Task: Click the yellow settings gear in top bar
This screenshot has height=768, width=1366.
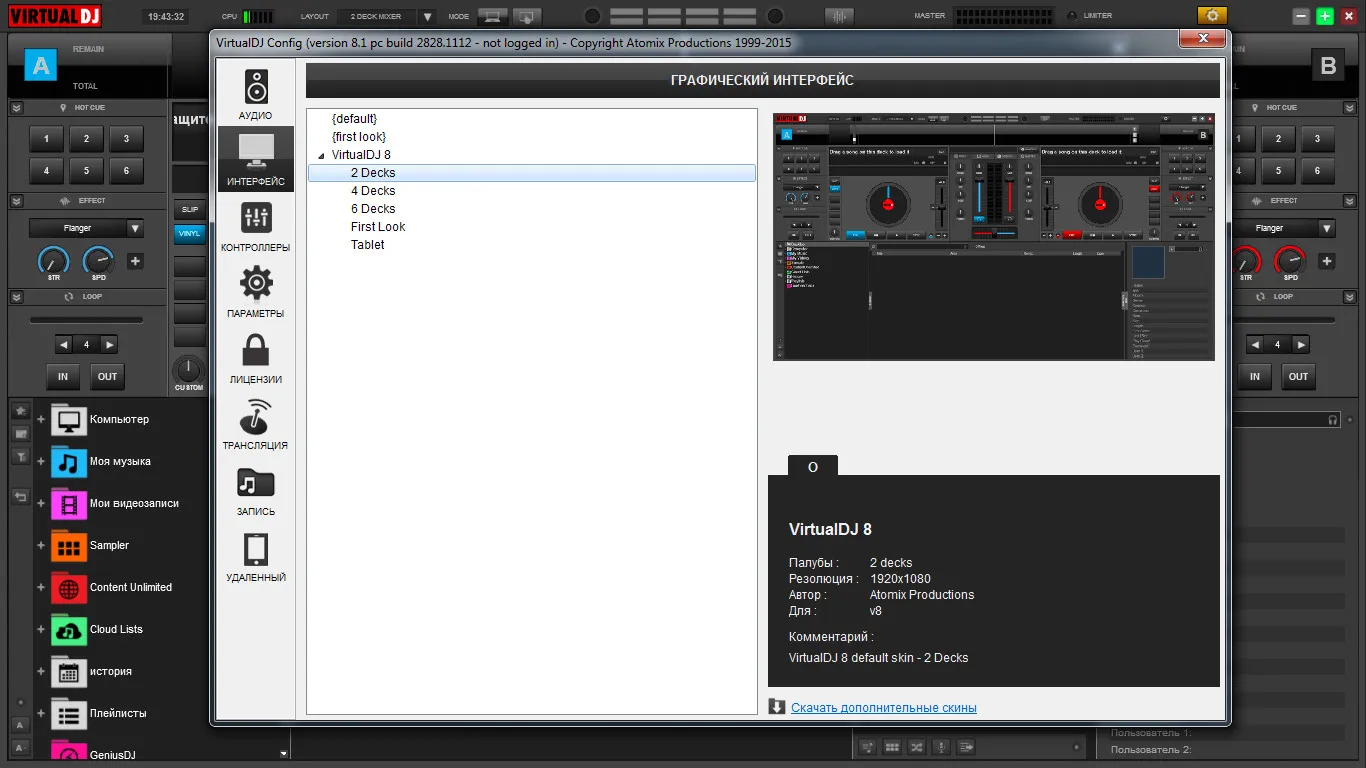Action: click(1212, 16)
